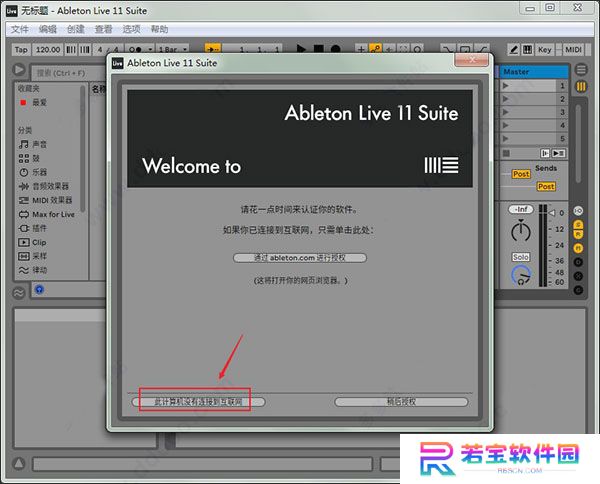This screenshot has height=484, width=600.
Task: Click the Master Solo button
Action: [521, 257]
